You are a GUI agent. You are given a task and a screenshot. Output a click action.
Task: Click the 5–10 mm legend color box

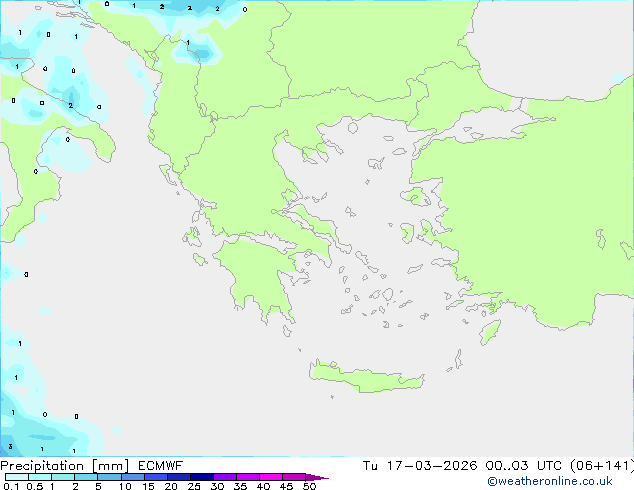tap(109, 477)
